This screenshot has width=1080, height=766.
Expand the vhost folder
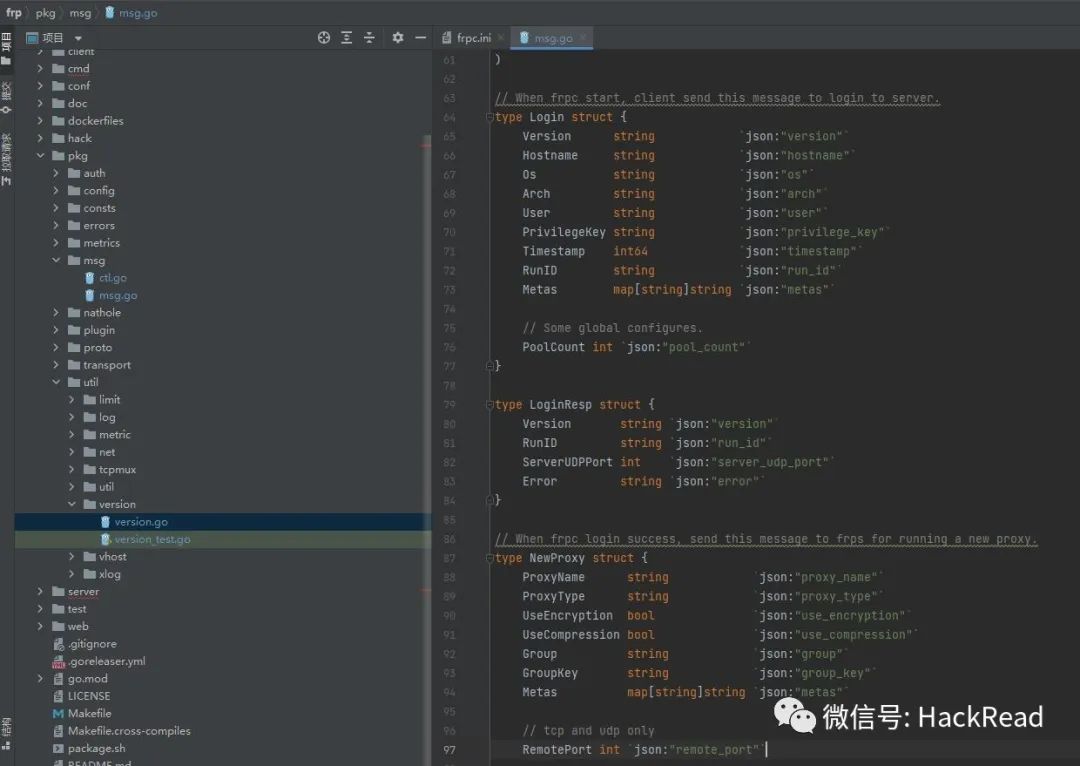(72, 557)
